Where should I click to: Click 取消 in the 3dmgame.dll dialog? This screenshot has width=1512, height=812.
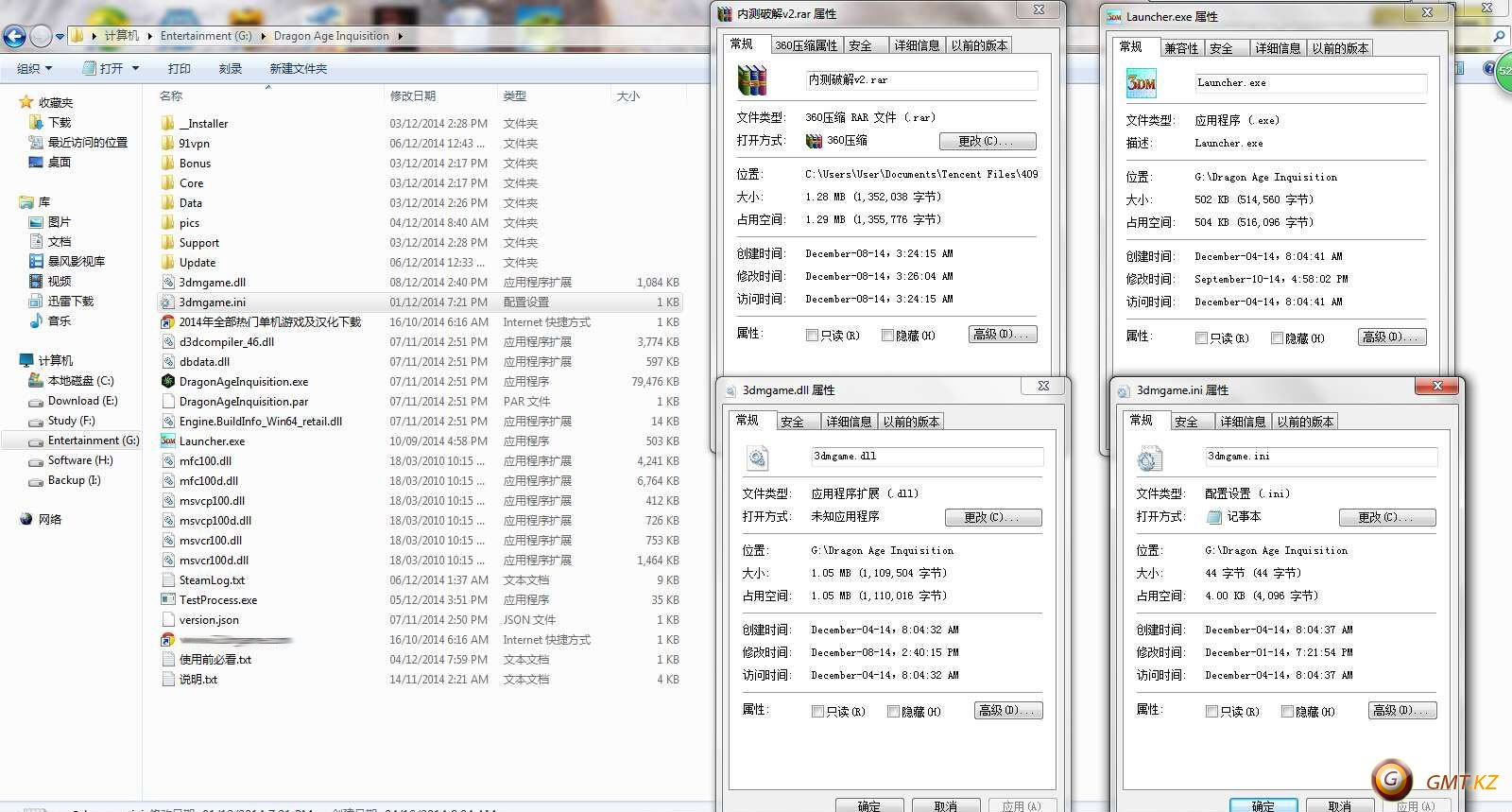(946, 805)
